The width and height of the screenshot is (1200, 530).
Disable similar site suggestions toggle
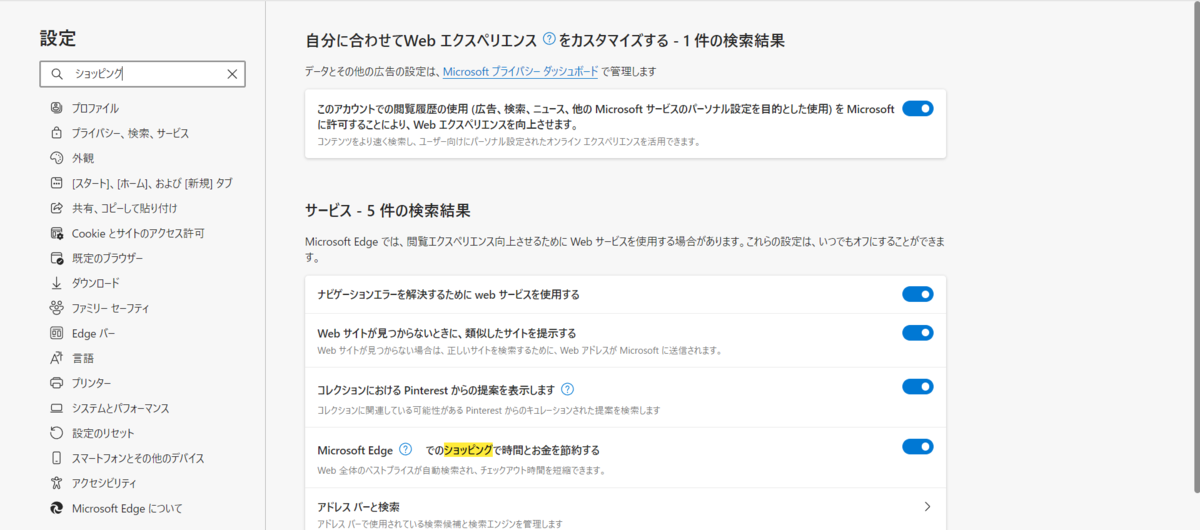[917, 332]
